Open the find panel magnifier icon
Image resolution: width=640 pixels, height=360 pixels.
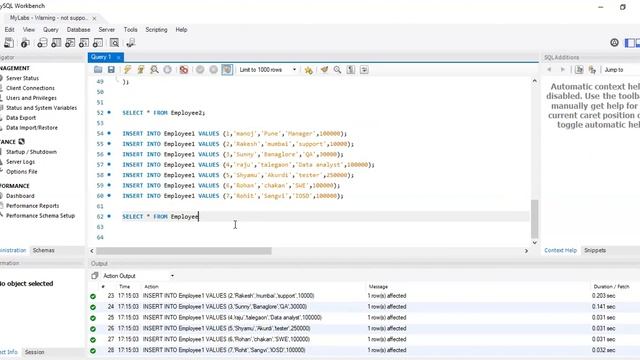coord(338,70)
